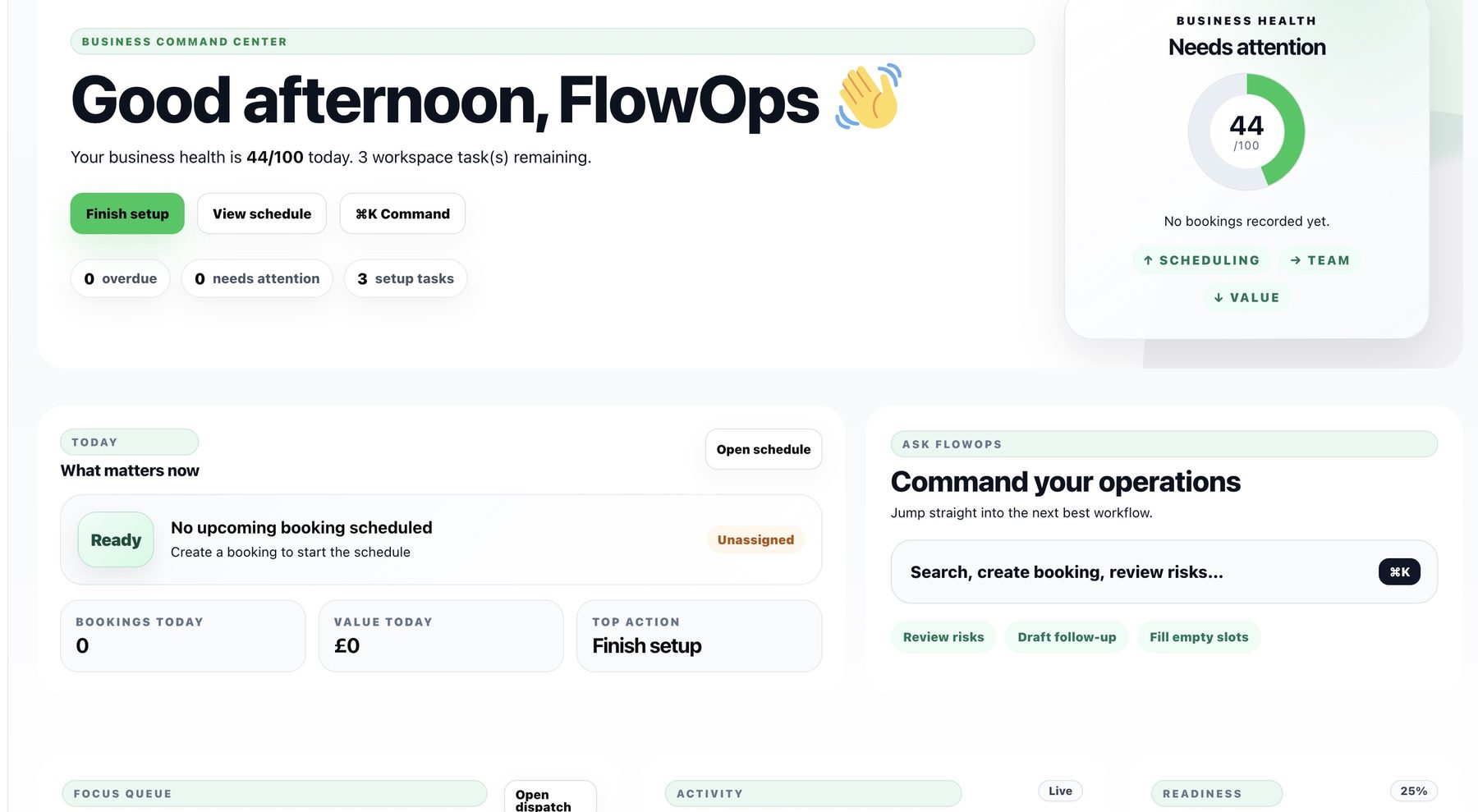Select the 0 overdue pill
Screen dimensions: 1478x812
click(x=121, y=278)
